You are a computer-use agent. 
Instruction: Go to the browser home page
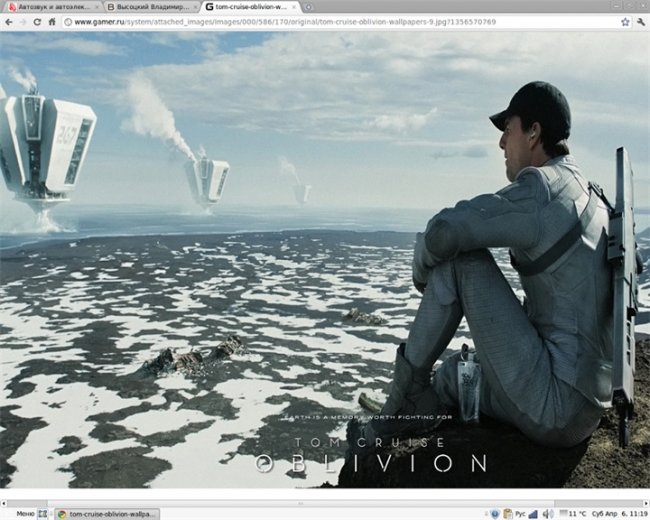52,21
